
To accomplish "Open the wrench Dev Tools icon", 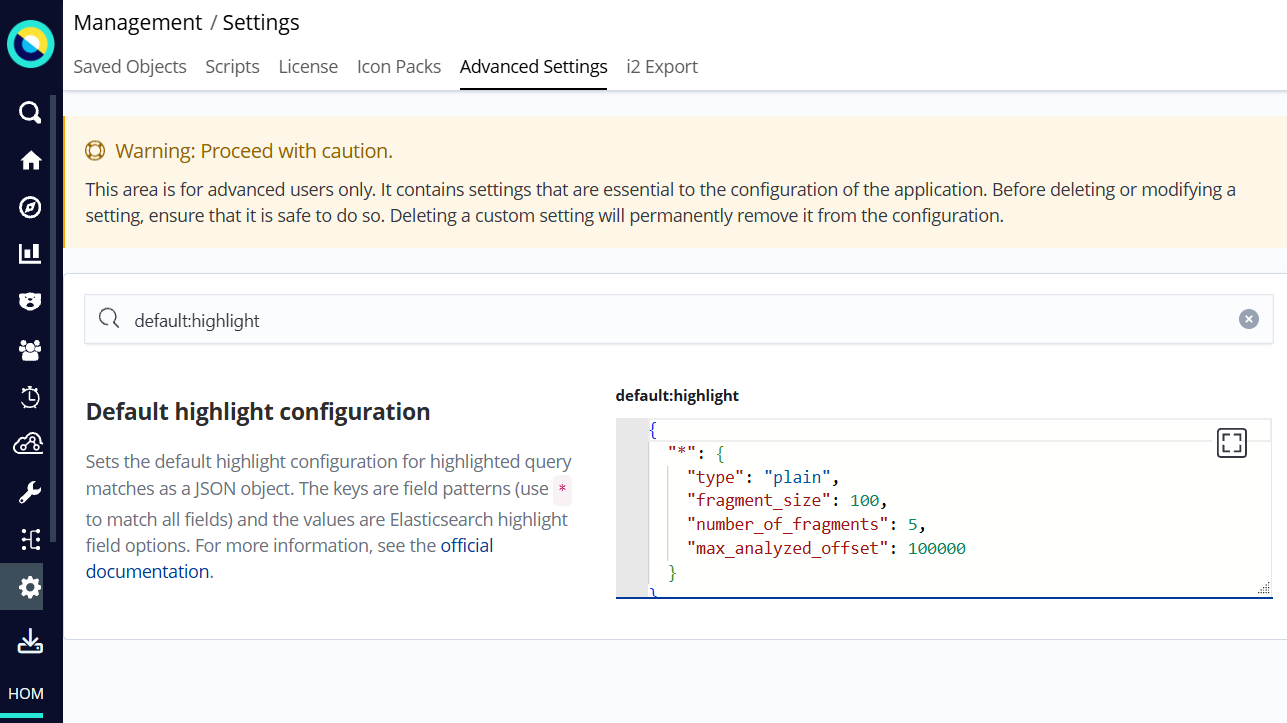I will point(30,492).
